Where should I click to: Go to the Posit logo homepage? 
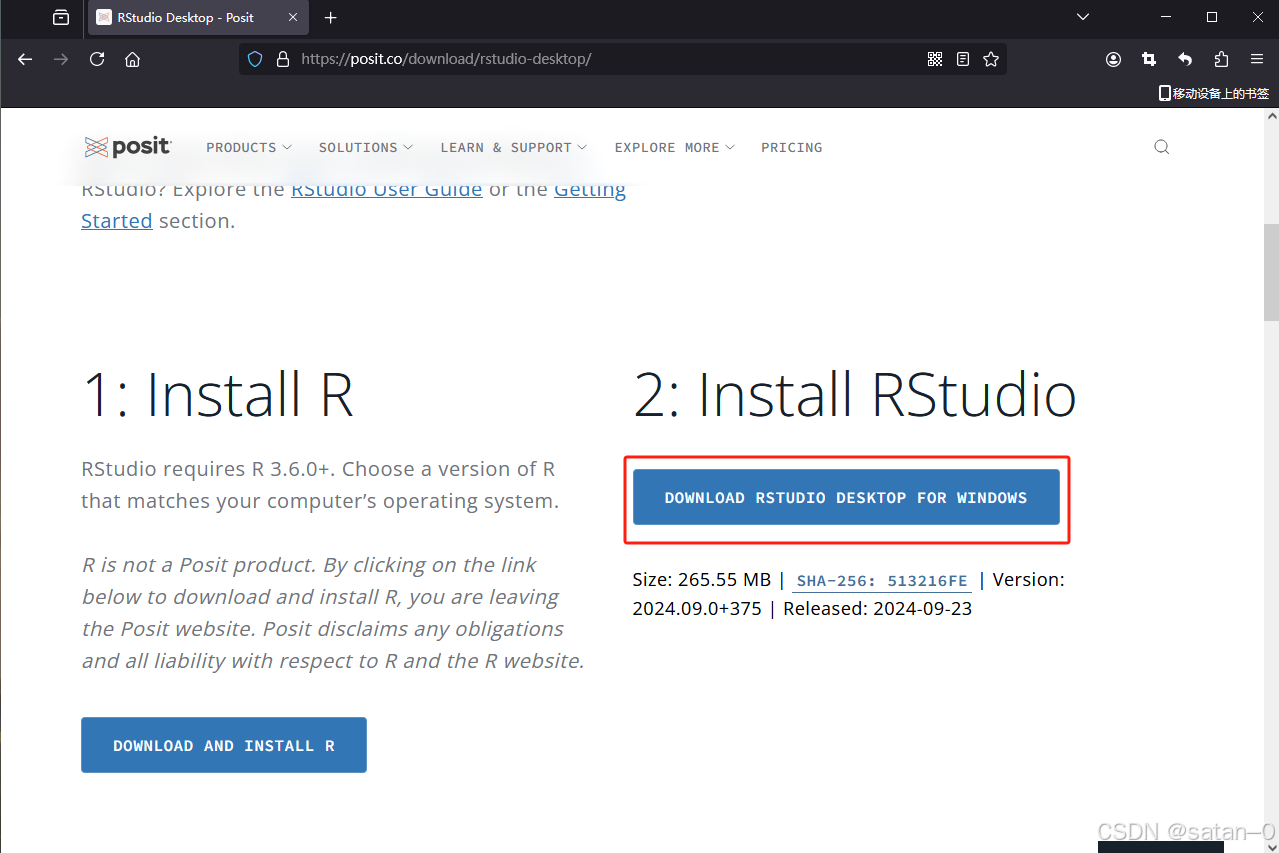pyautogui.click(x=127, y=147)
